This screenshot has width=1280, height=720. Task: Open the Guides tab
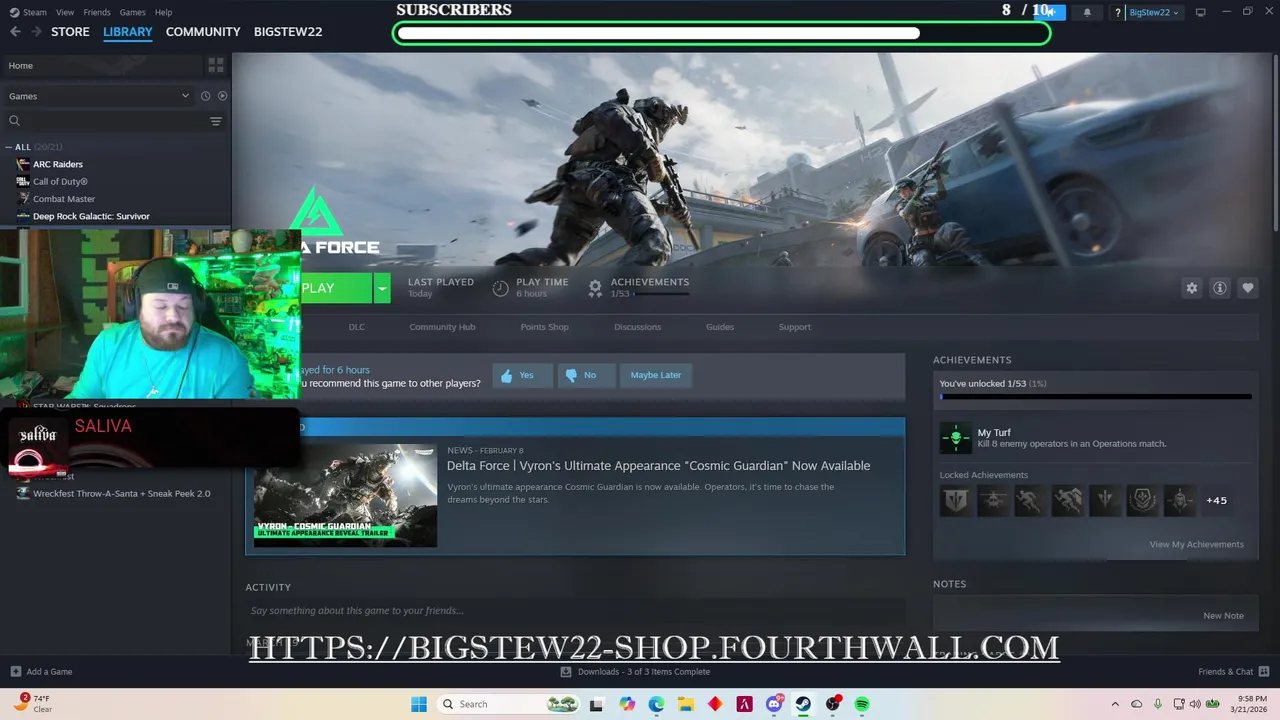point(720,327)
